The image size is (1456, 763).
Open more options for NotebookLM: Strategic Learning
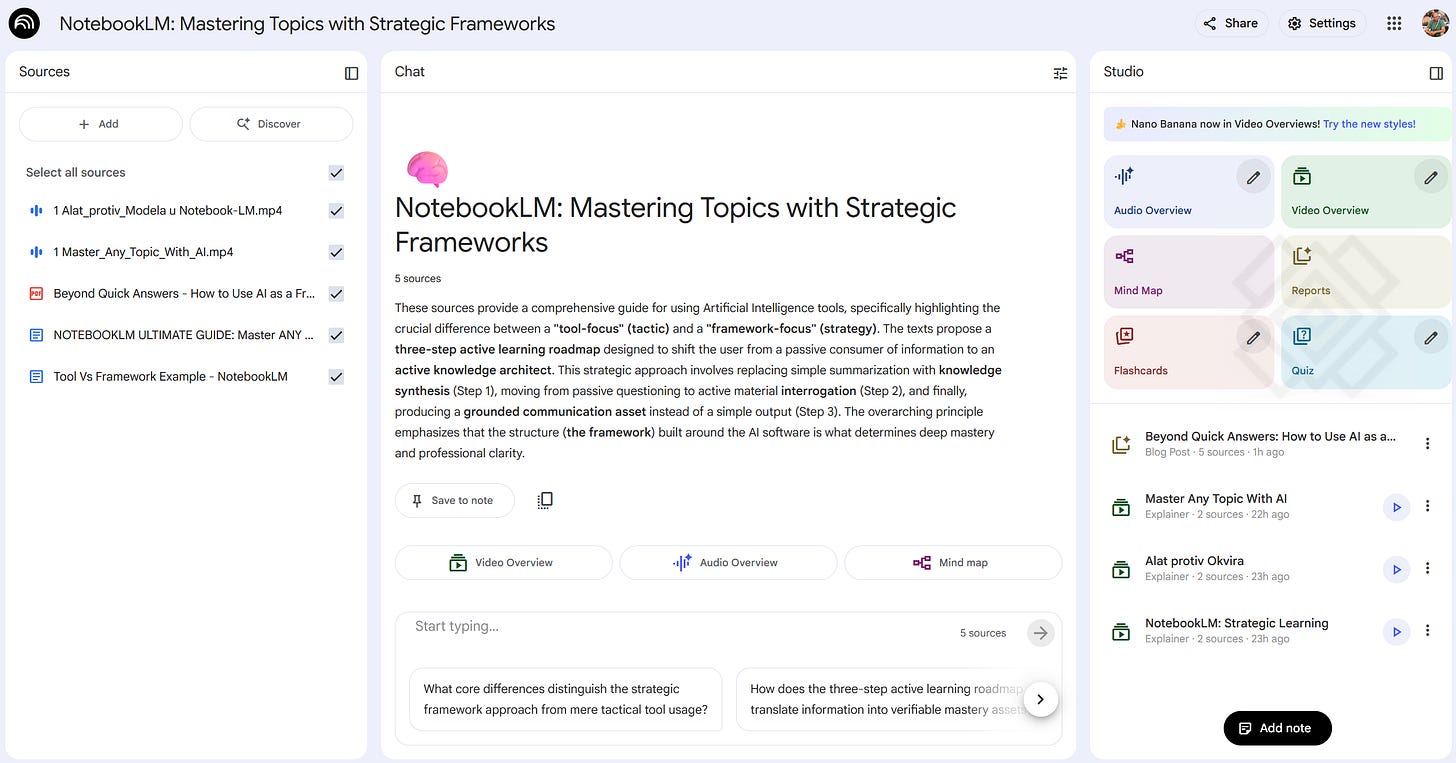pyautogui.click(x=1427, y=631)
